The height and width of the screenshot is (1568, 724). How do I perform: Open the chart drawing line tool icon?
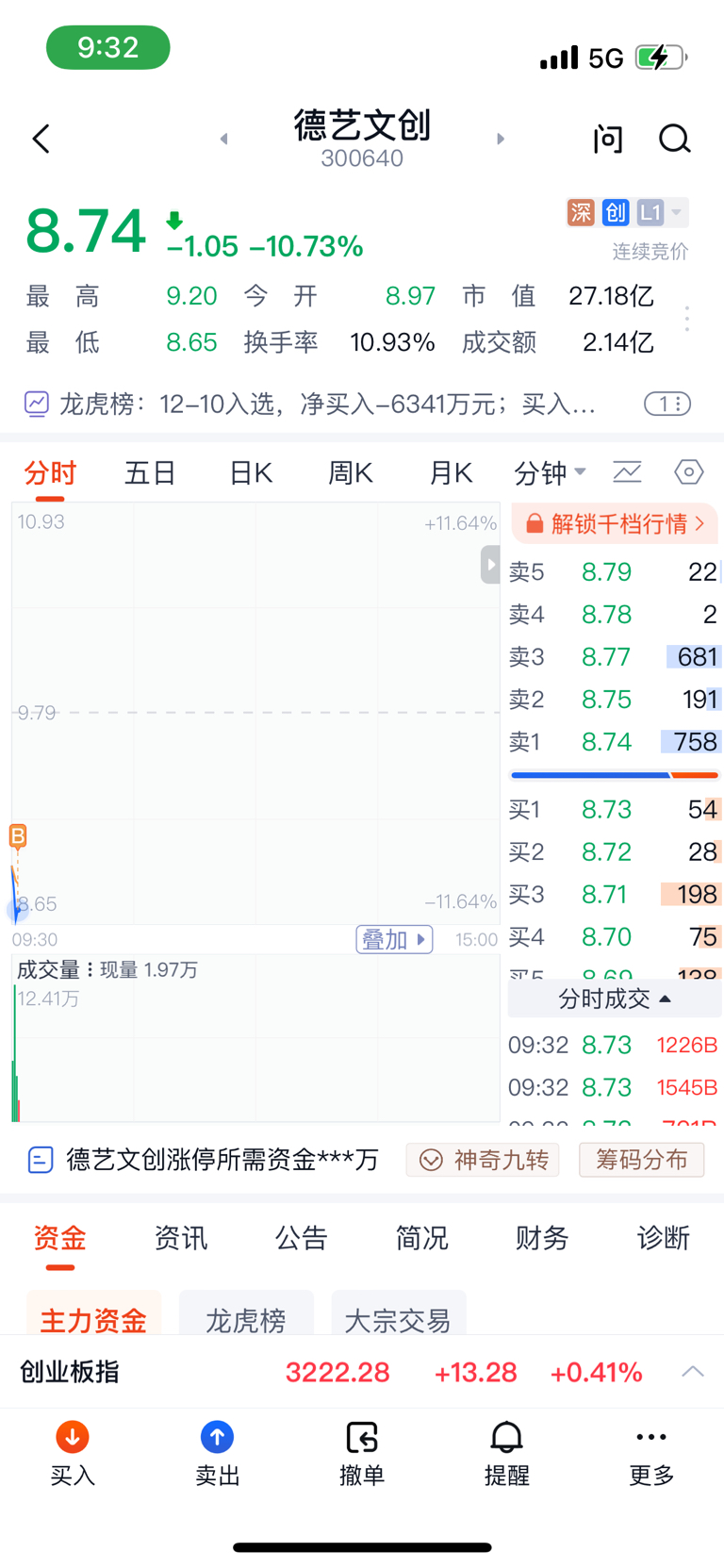[627, 471]
